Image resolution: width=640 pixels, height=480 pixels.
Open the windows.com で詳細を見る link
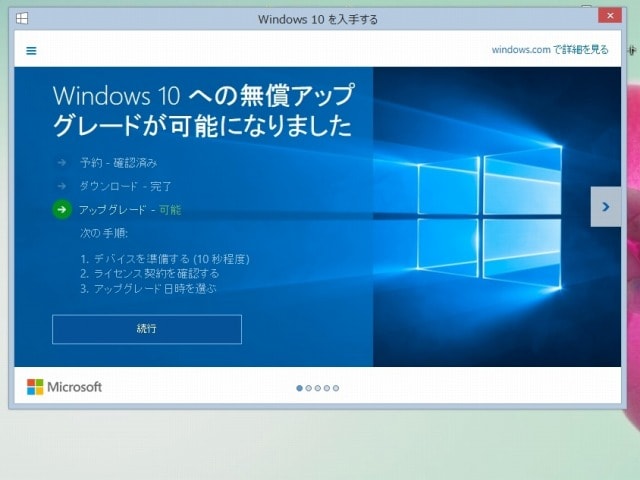point(549,49)
